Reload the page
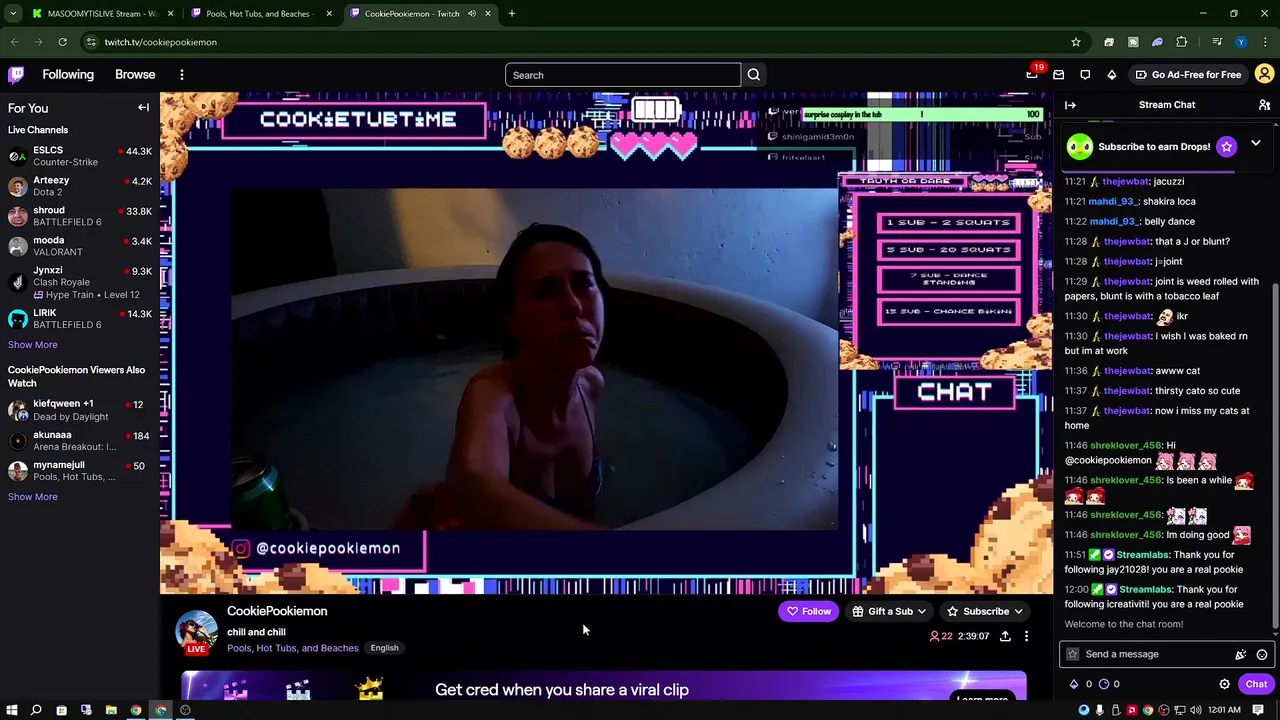The image size is (1280, 720). click(62, 42)
